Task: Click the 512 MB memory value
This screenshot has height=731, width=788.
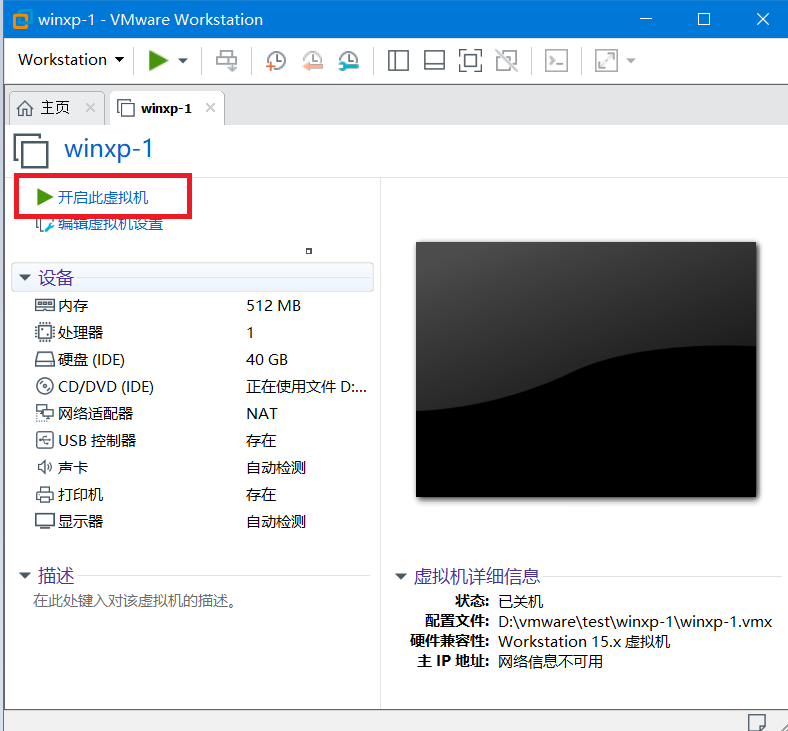Action: [x=273, y=305]
